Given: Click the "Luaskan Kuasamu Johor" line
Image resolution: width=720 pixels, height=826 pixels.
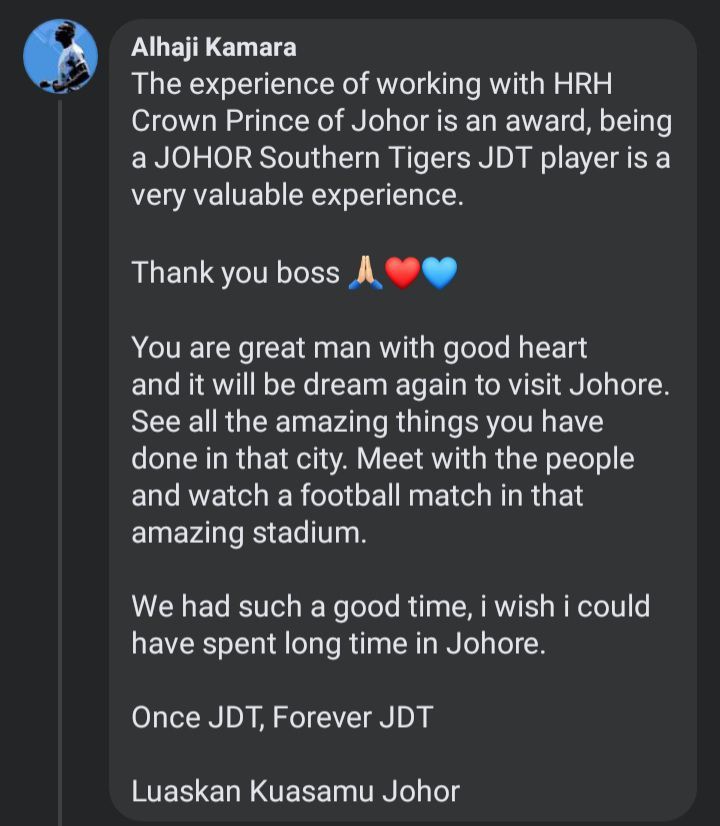Looking at the screenshot, I should click(295, 791).
